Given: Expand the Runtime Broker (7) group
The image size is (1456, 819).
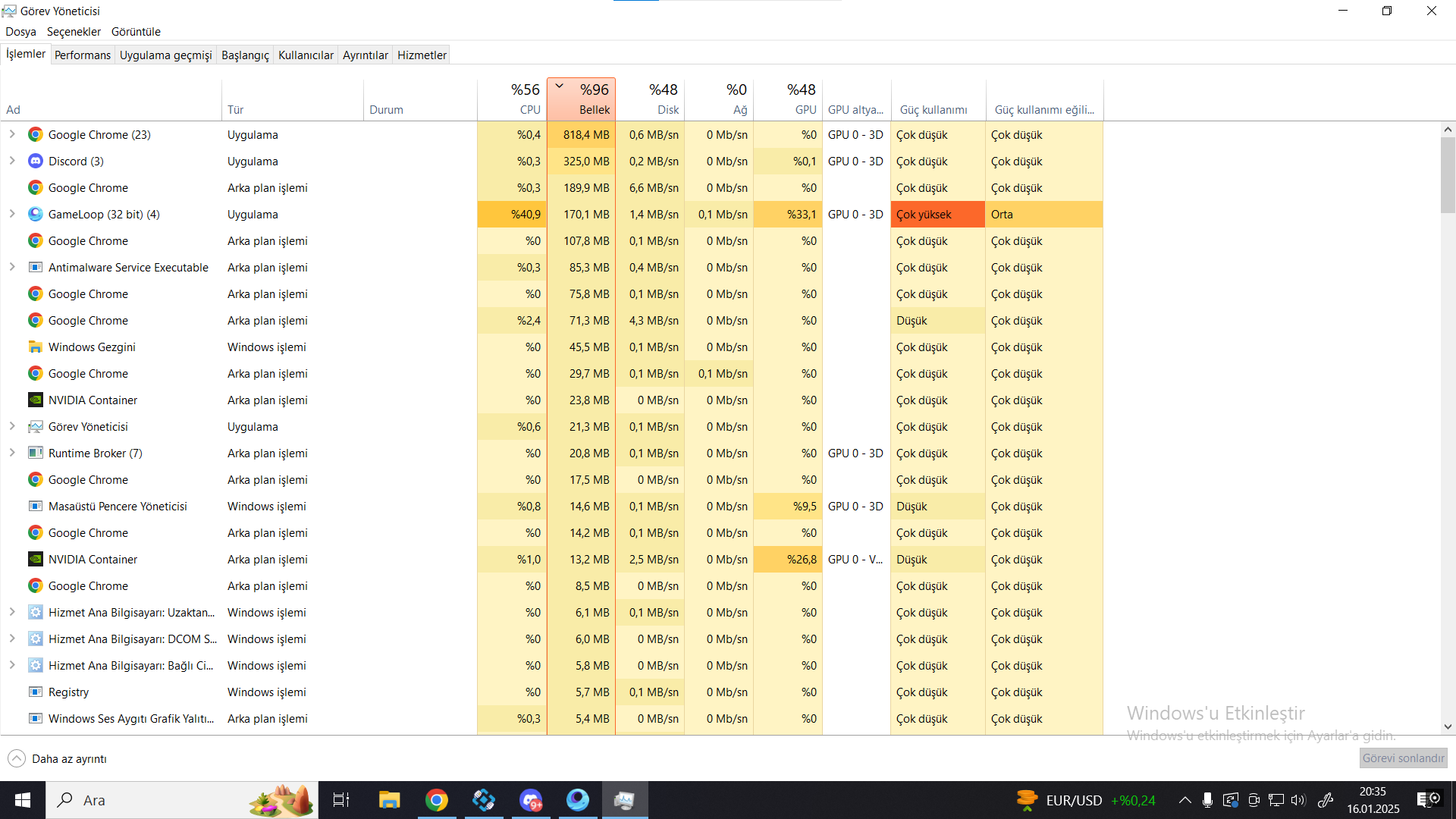Looking at the screenshot, I should (12, 453).
